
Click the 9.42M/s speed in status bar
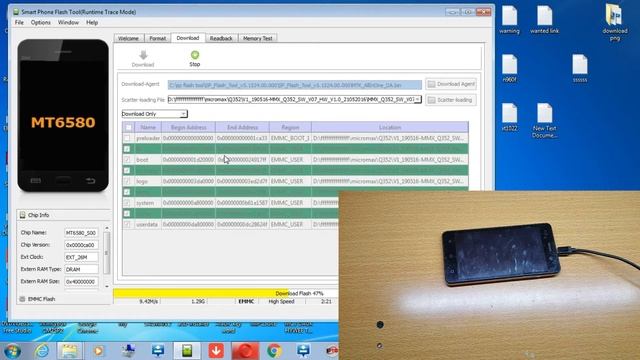[x=149, y=301]
